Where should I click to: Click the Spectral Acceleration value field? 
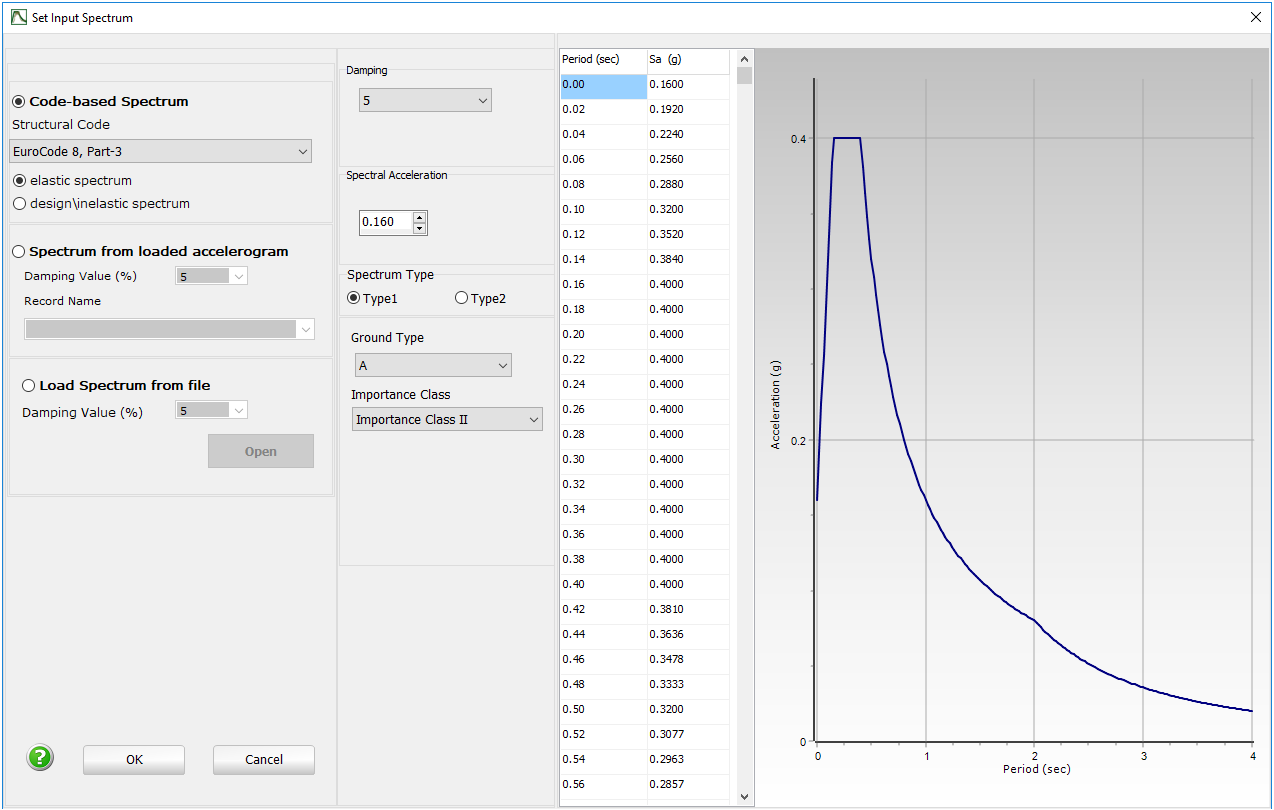(386, 222)
